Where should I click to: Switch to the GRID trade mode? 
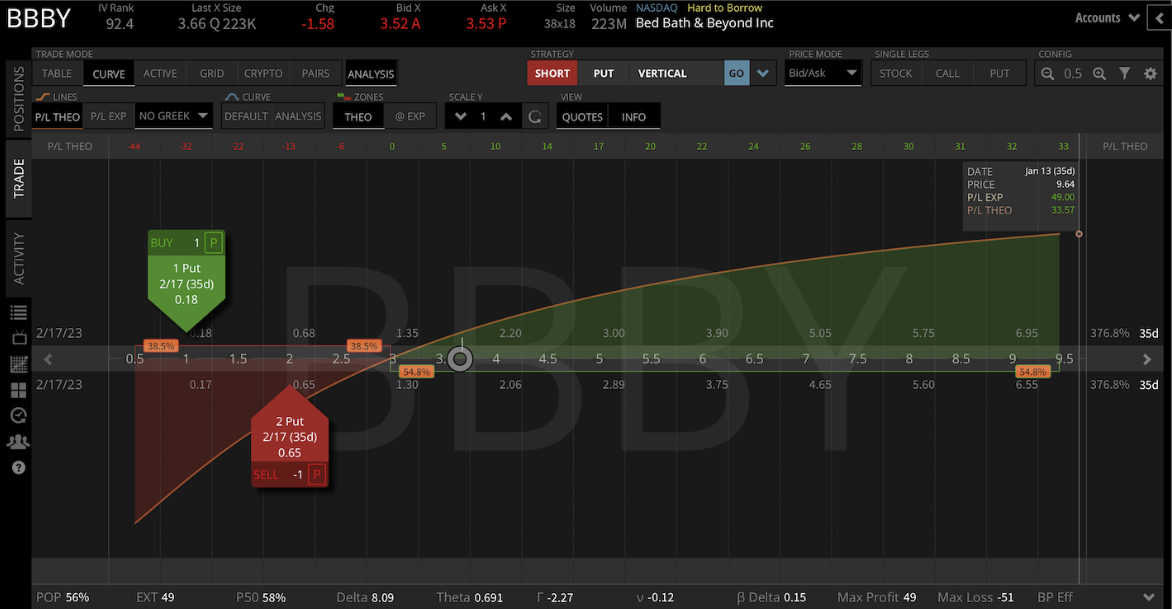click(212, 73)
